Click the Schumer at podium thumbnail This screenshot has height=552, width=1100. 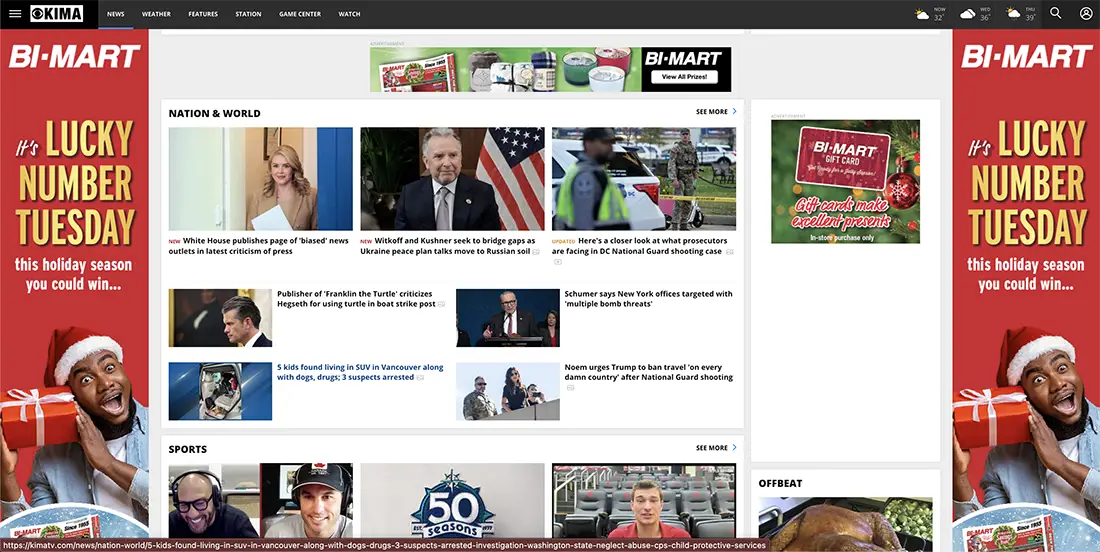pos(508,318)
